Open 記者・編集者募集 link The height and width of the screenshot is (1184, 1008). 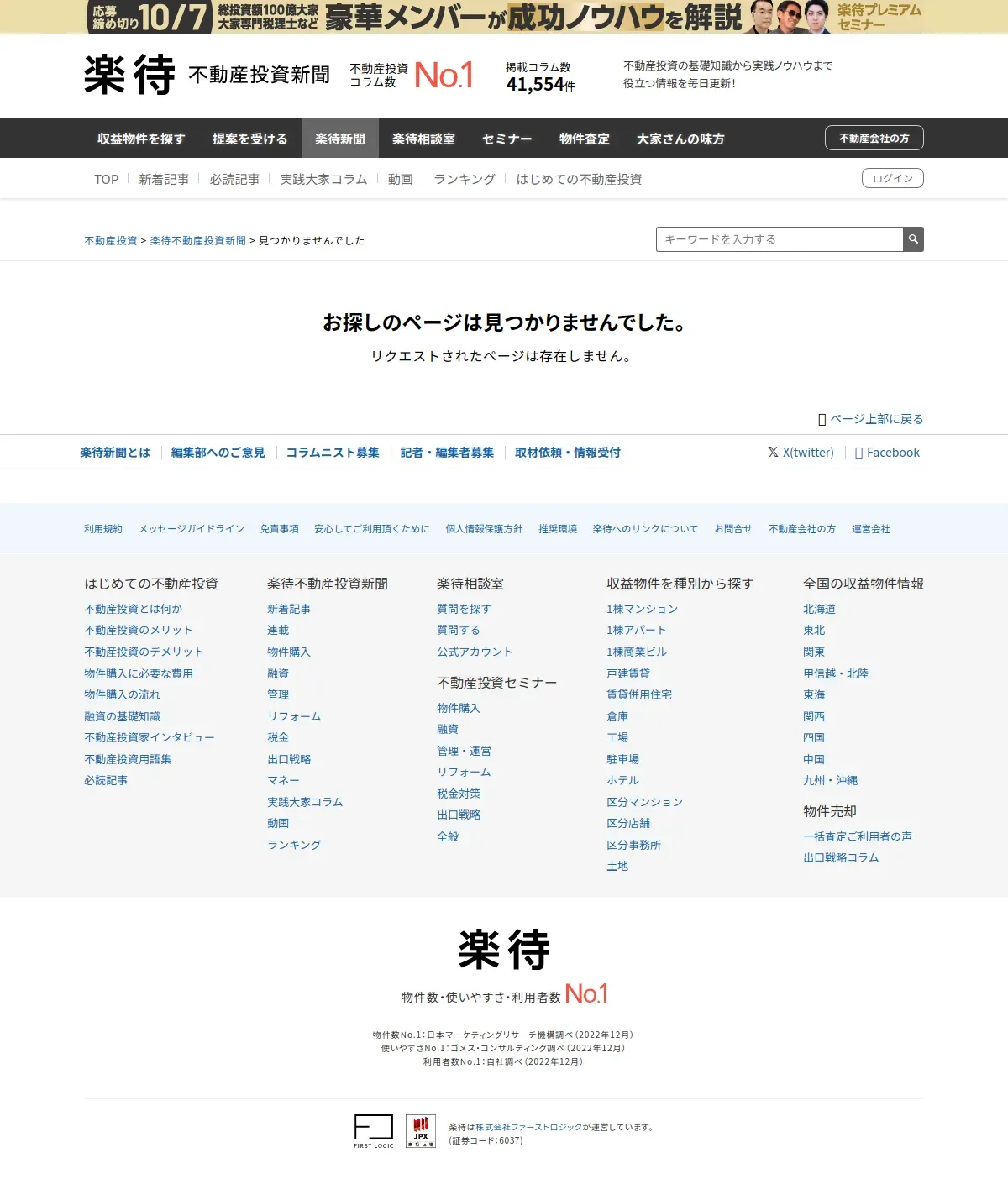(447, 453)
